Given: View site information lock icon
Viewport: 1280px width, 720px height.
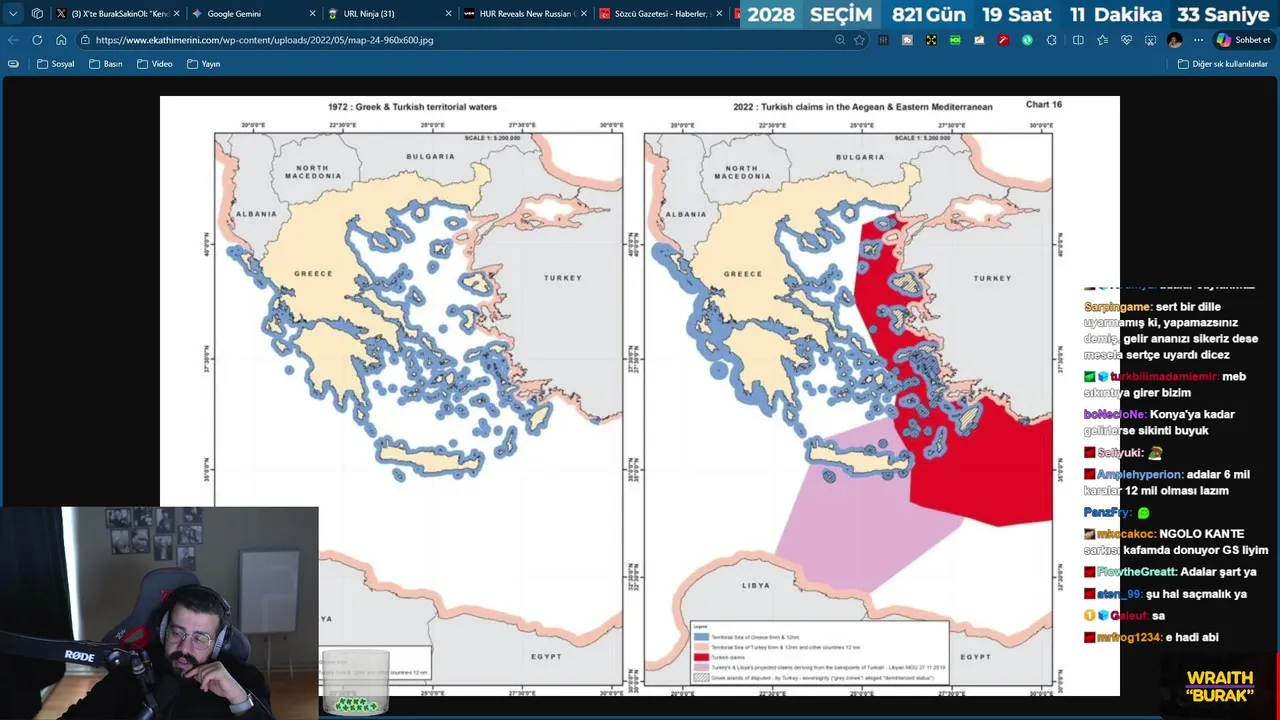Looking at the screenshot, I should [86, 40].
